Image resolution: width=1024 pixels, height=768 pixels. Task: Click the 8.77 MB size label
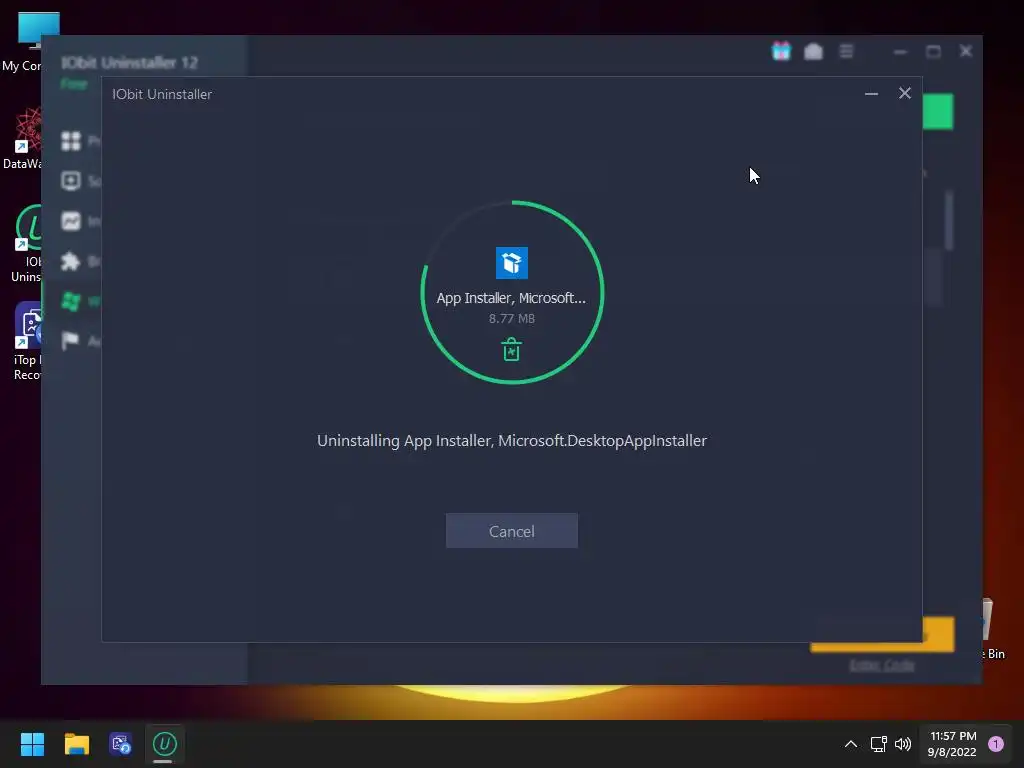[511, 319]
